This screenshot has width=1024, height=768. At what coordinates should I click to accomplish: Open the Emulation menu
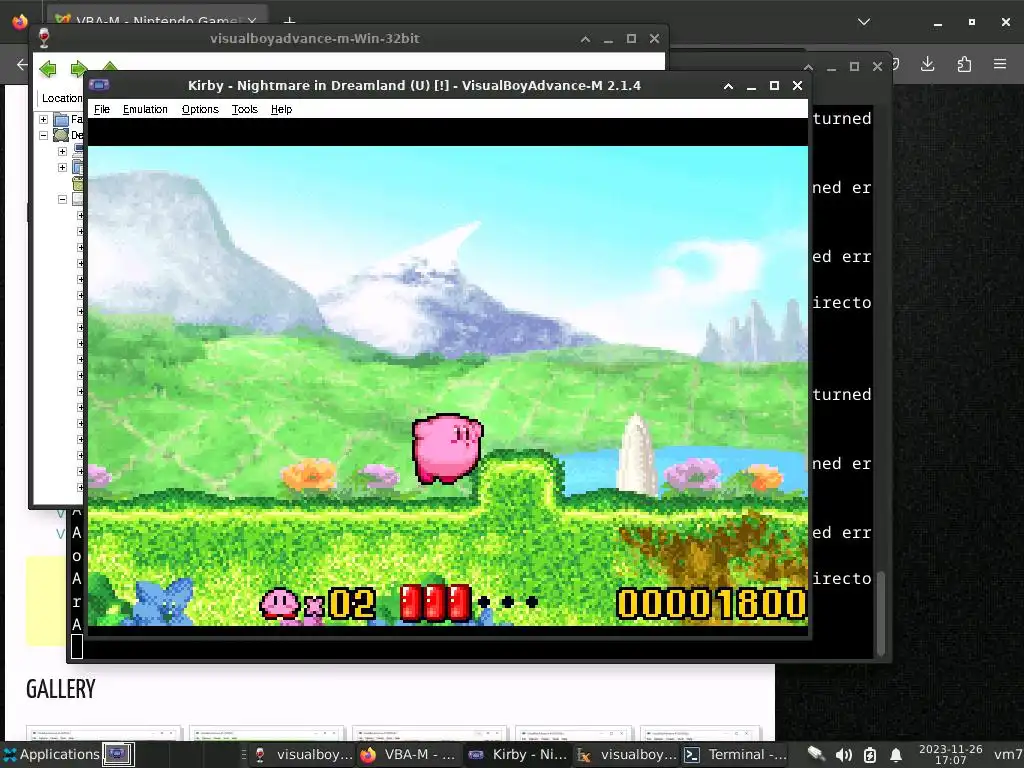pyautogui.click(x=145, y=109)
